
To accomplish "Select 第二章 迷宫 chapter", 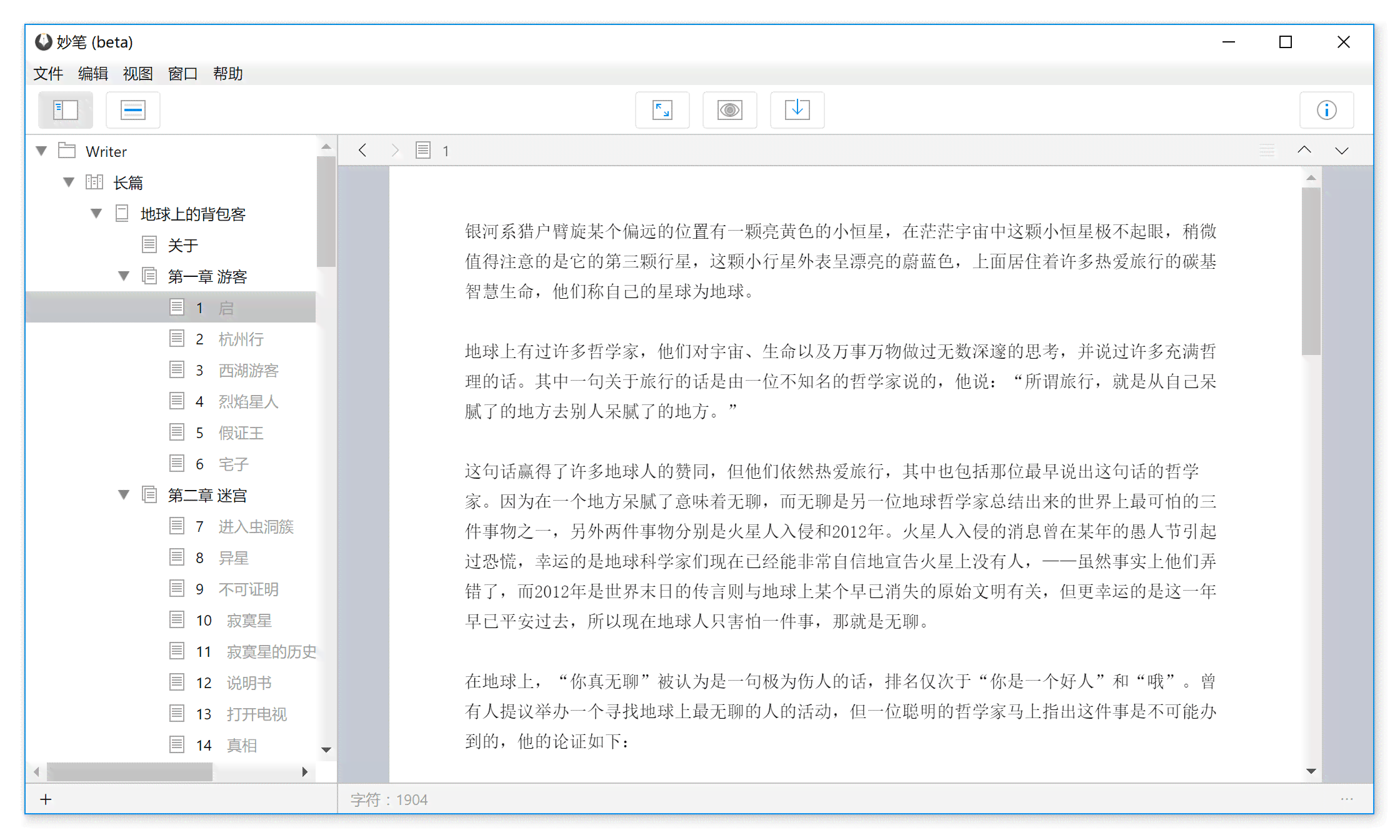I will 171,494.
